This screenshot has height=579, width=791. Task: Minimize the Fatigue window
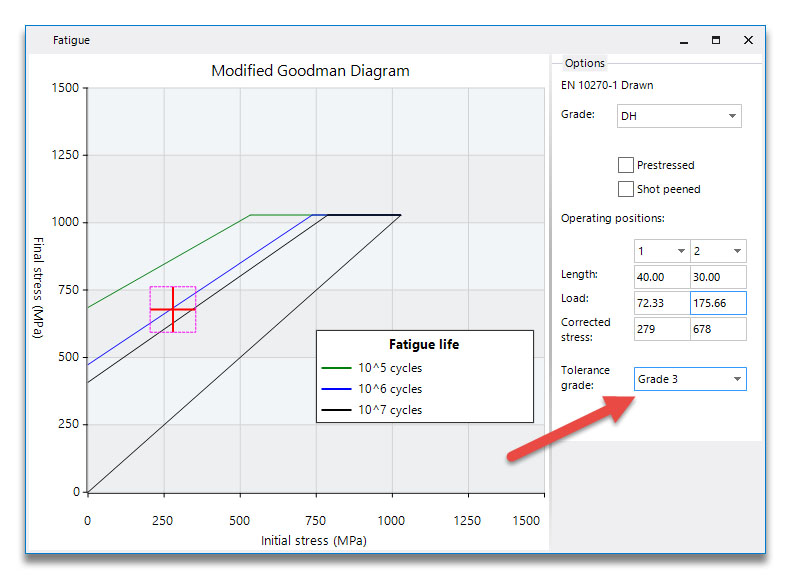(x=684, y=40)
